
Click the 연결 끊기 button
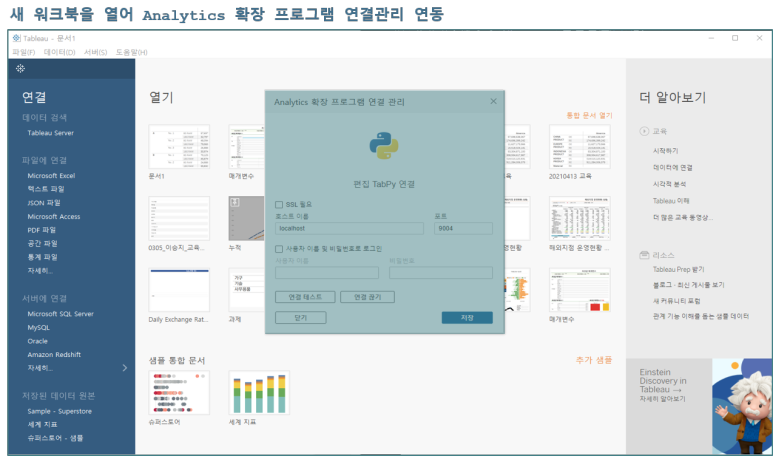[x=367, y=297]
